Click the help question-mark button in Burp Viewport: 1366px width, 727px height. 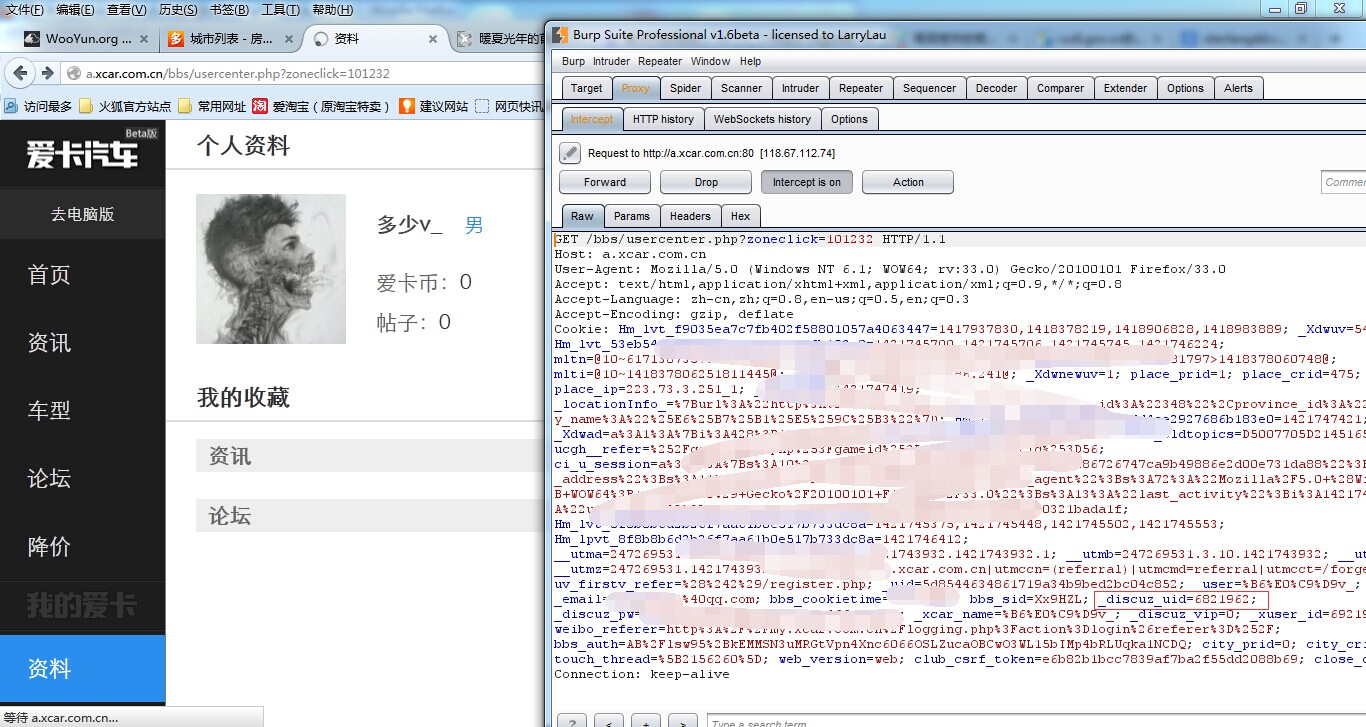point(572,722)
